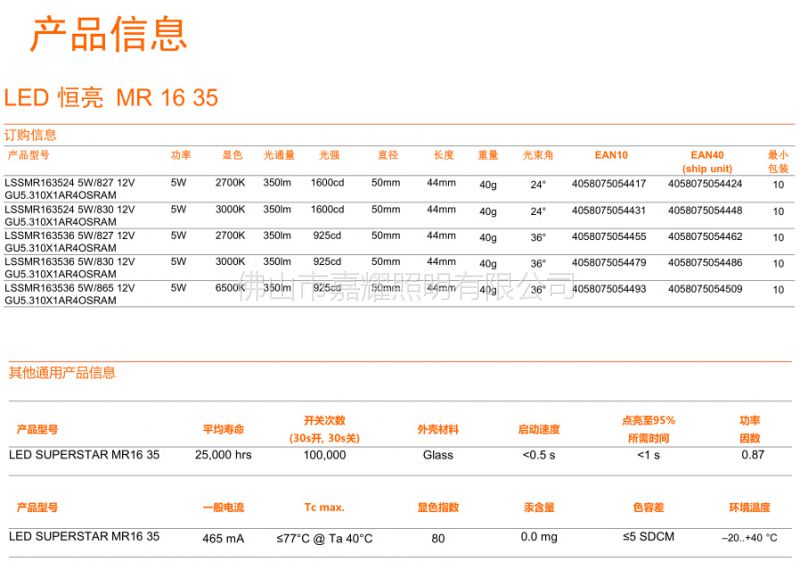
Task: Click the 显色 column header
Action: click(232, 155)
